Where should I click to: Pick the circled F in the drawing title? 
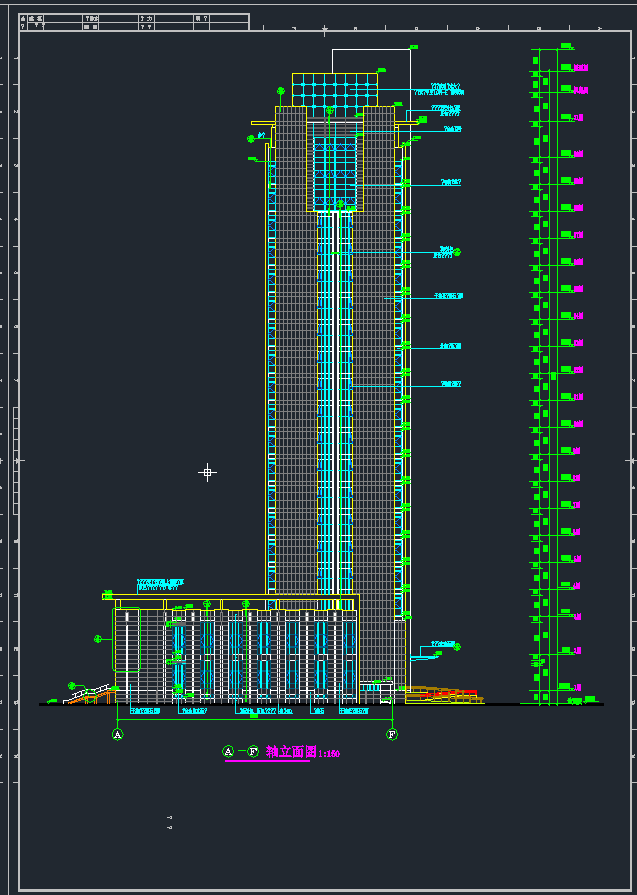pos(253,752)
